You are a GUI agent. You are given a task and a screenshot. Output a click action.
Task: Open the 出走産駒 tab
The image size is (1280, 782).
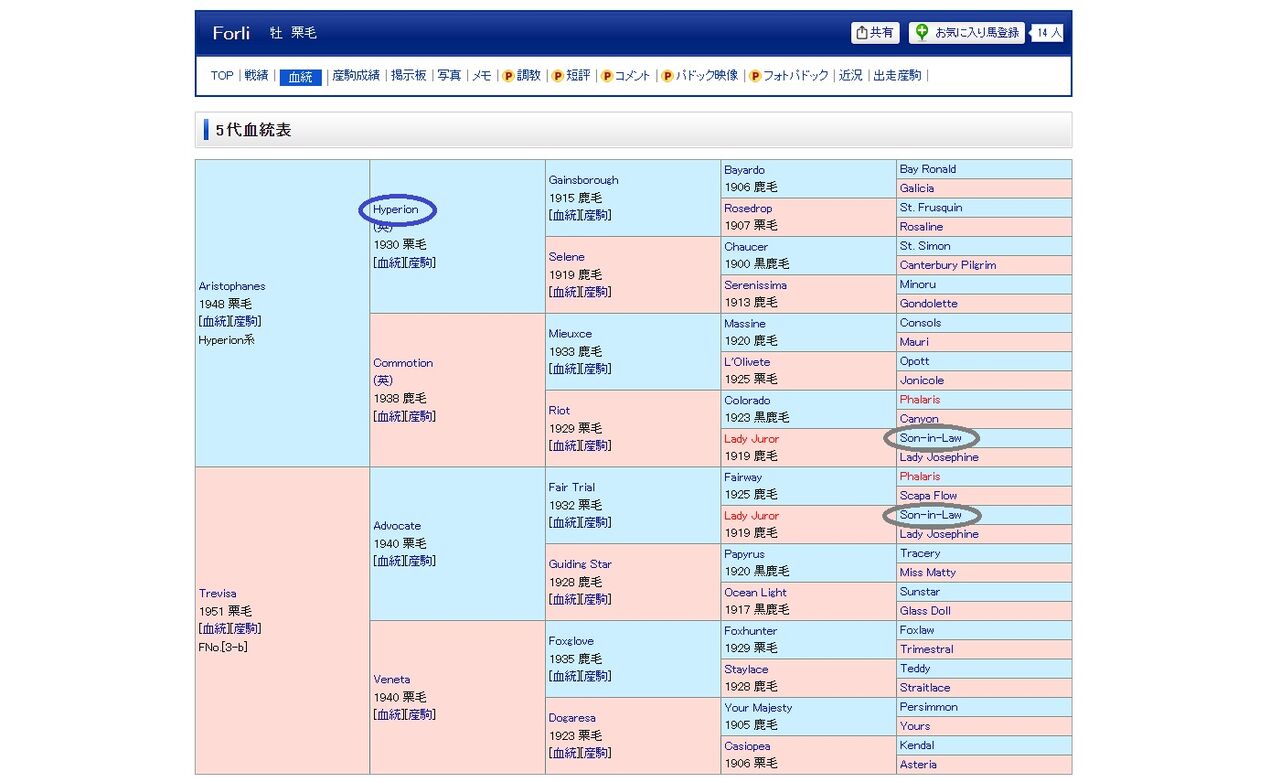(x=897, y=76)
